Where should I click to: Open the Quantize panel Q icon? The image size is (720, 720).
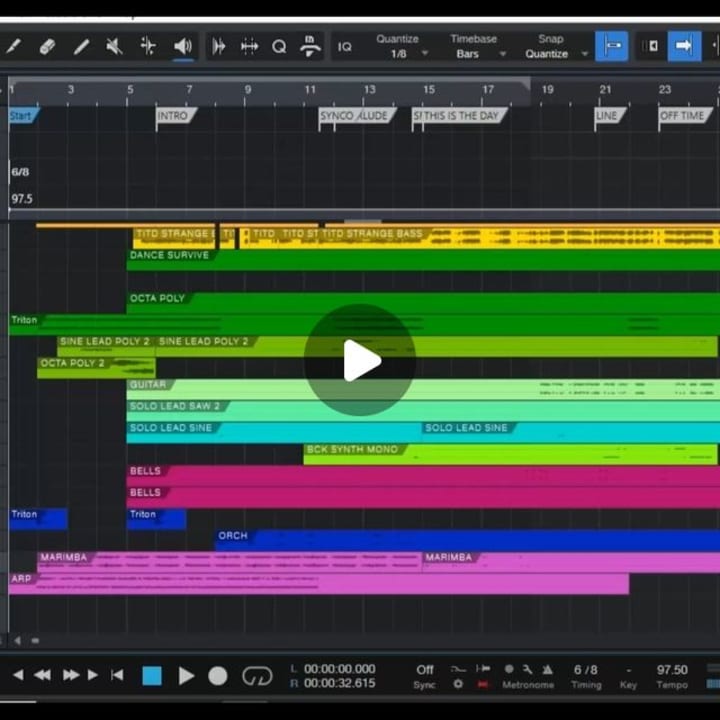279,46
